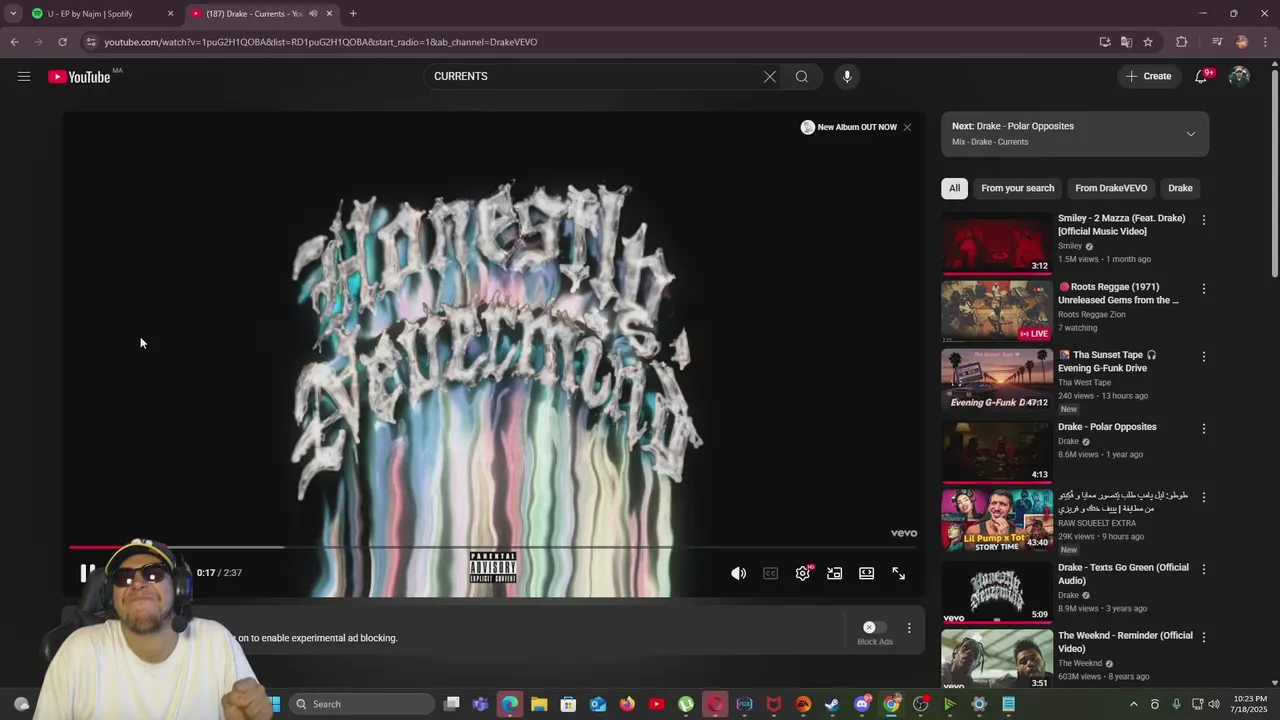1280x720 pixels.
Task: Open Drake - Polar Opposites video title
Action: pyautogui.click(x=1107, y=427)
